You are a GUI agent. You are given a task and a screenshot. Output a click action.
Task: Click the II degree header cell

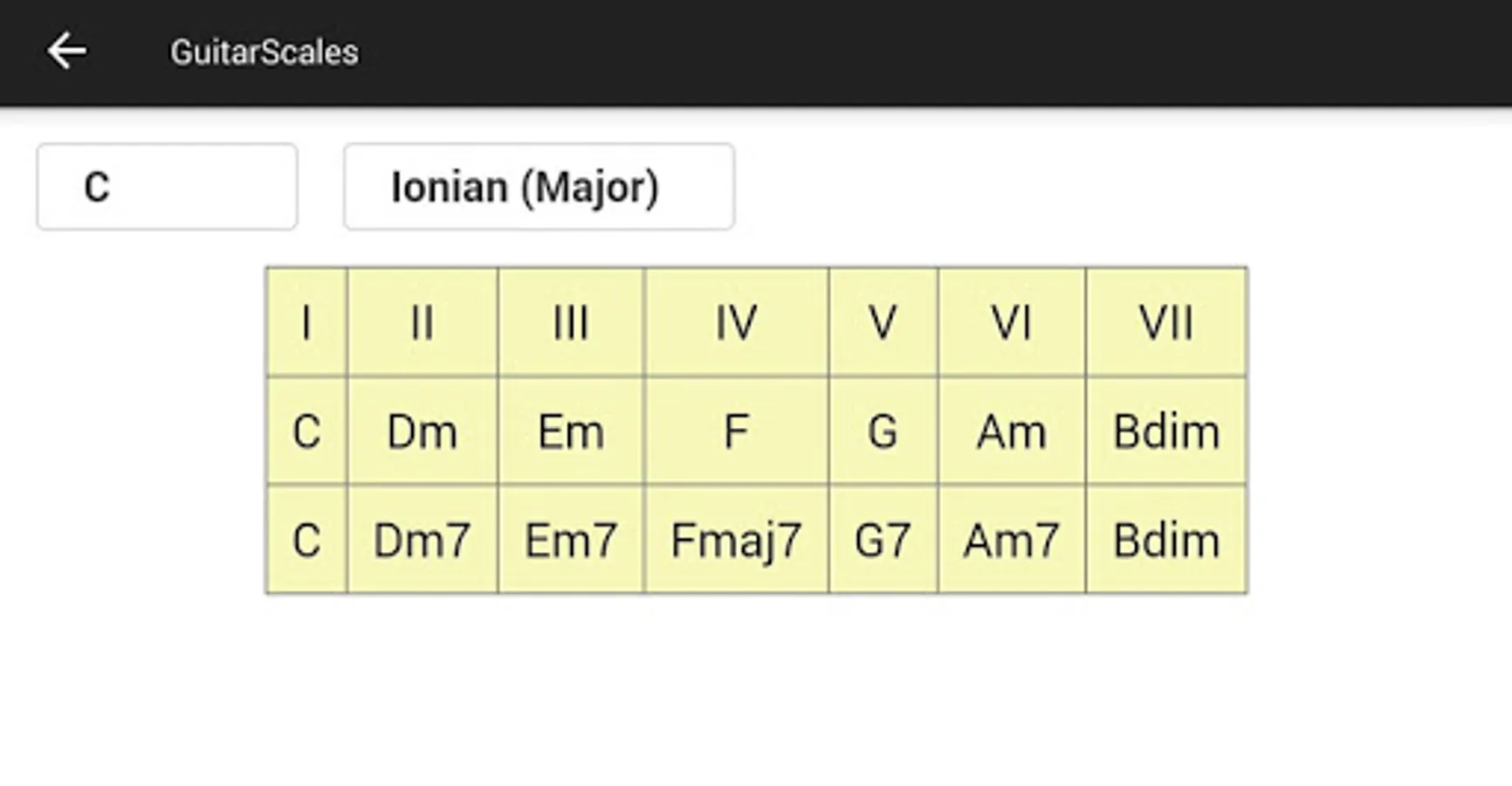[x=423, y=323]
